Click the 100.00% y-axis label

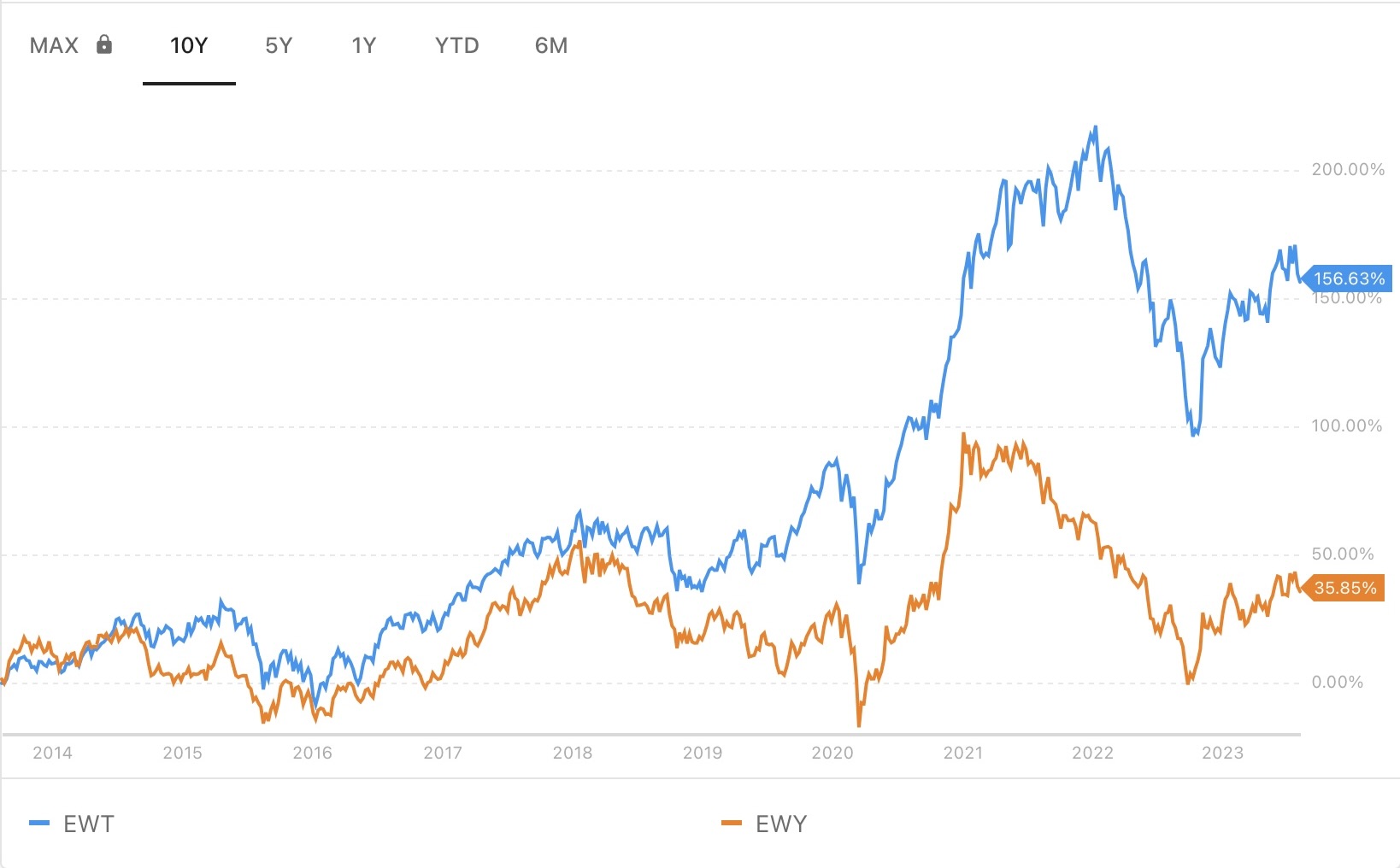tap(1347, 425)
